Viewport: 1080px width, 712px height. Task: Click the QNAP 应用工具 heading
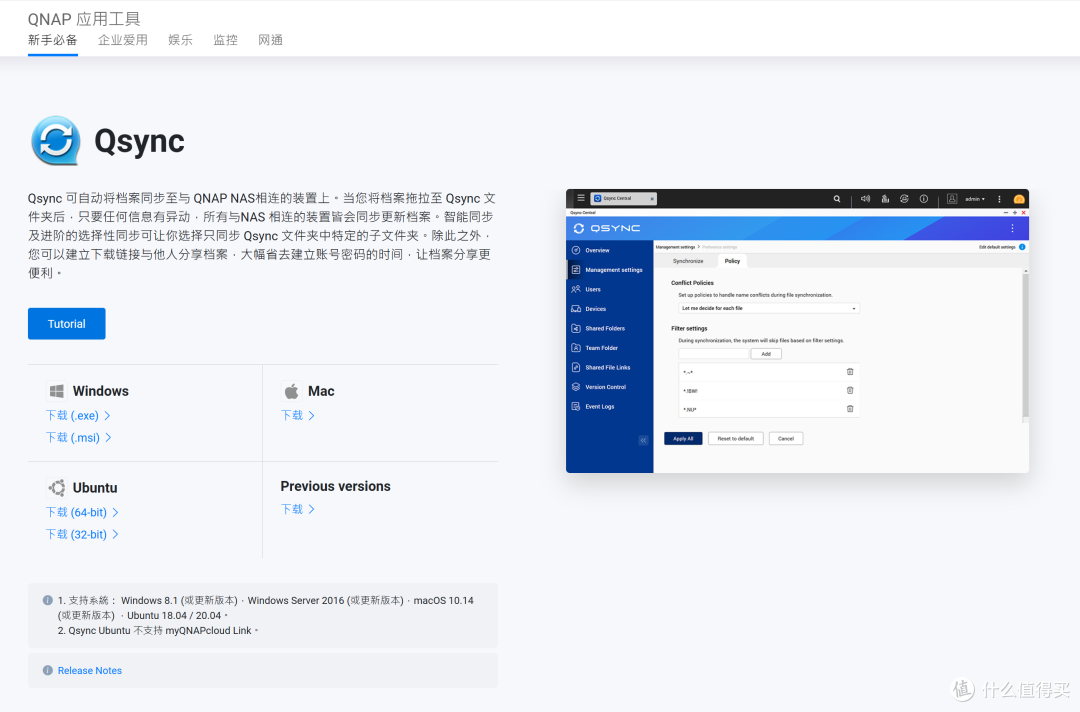84,19
